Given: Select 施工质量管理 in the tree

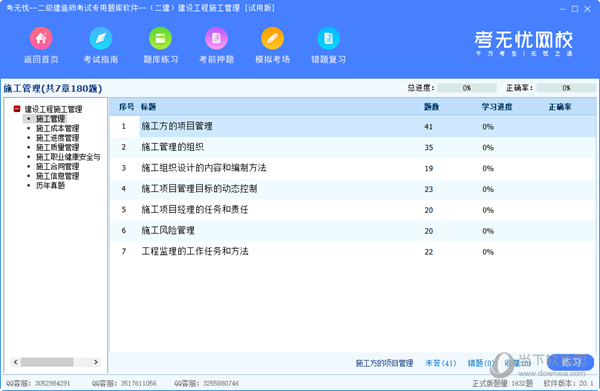Looking at the screenshot, I should click(57, 147).
